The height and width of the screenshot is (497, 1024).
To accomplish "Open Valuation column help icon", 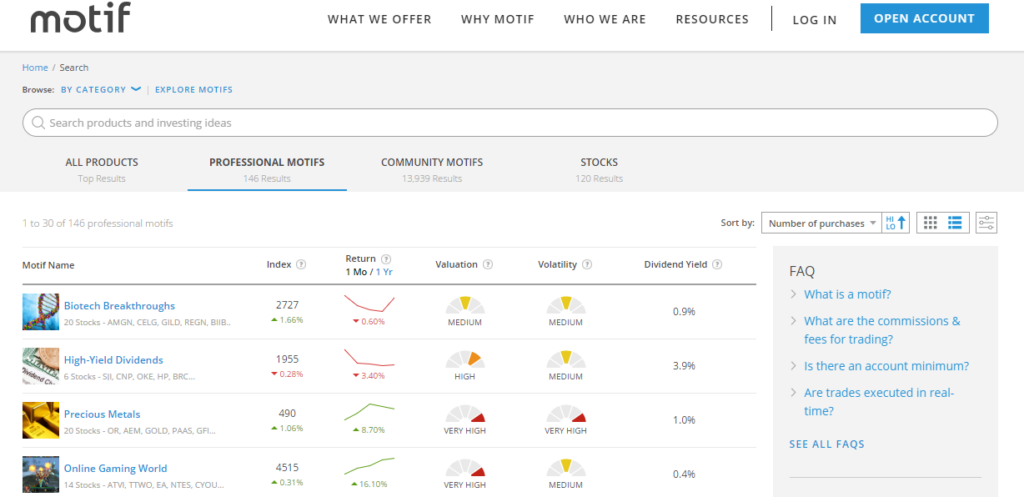I will tap(487, 265).
